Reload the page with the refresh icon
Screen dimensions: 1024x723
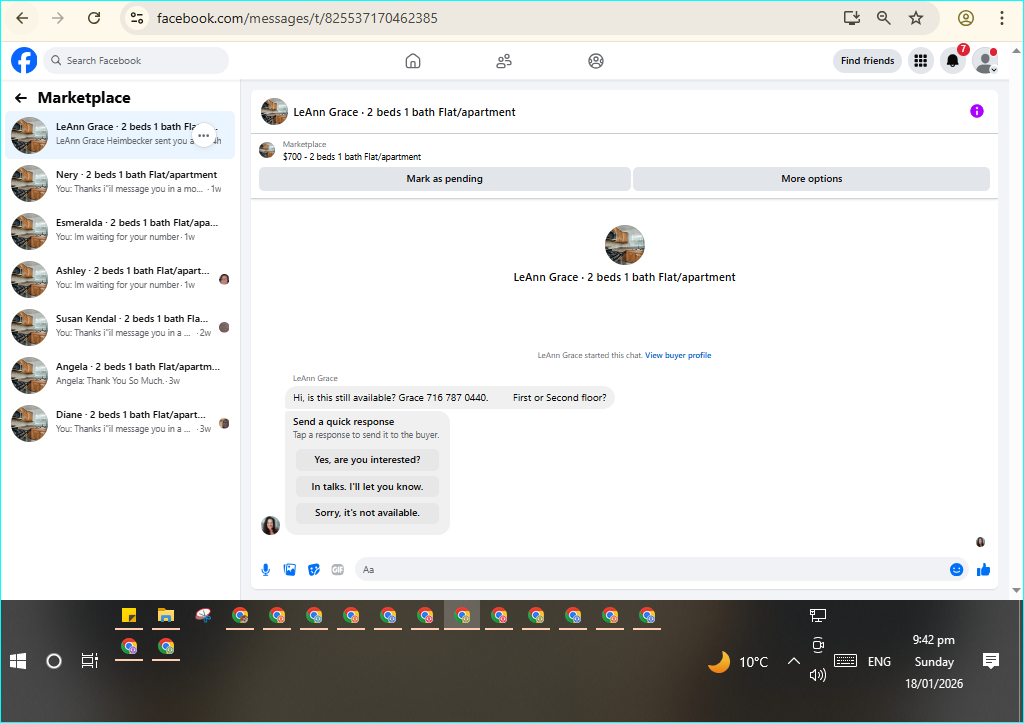coord(94,18)
